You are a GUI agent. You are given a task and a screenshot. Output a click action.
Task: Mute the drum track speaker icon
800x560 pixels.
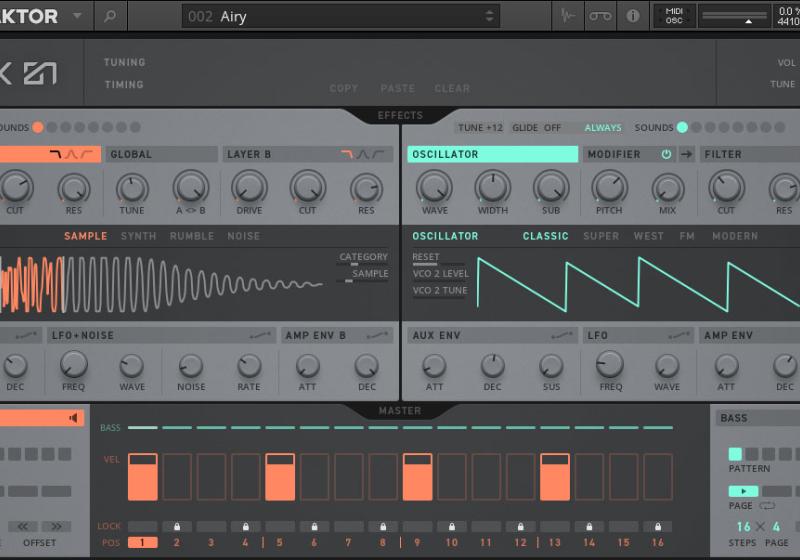73,418
